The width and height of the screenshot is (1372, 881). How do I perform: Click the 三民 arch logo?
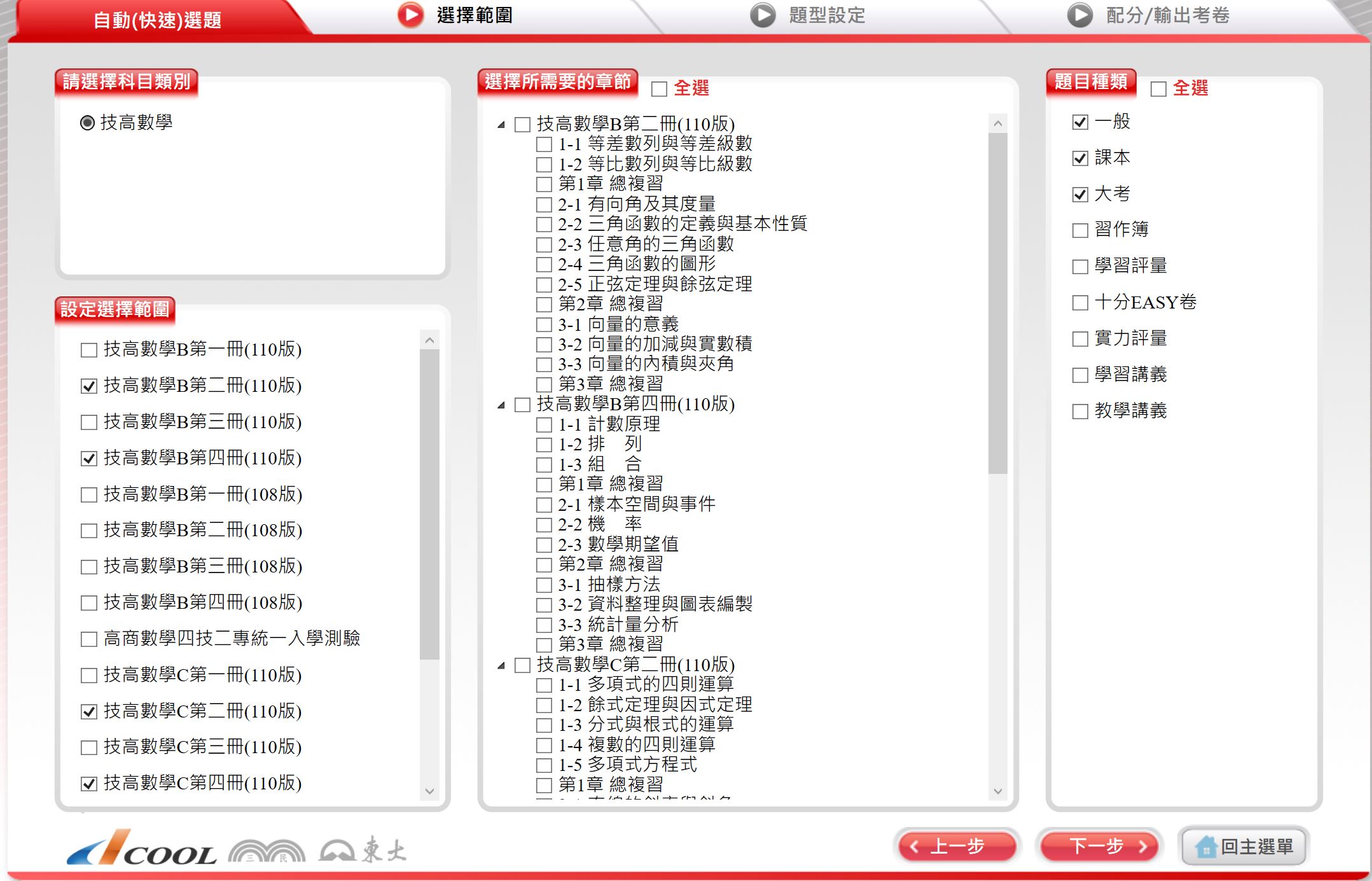click(267, 851)
